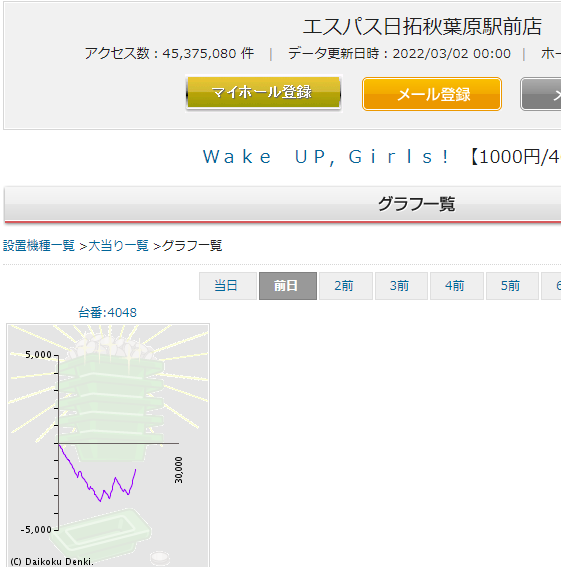
Task: Click the マイホール登録 button
Action: [x=263, y=93]
